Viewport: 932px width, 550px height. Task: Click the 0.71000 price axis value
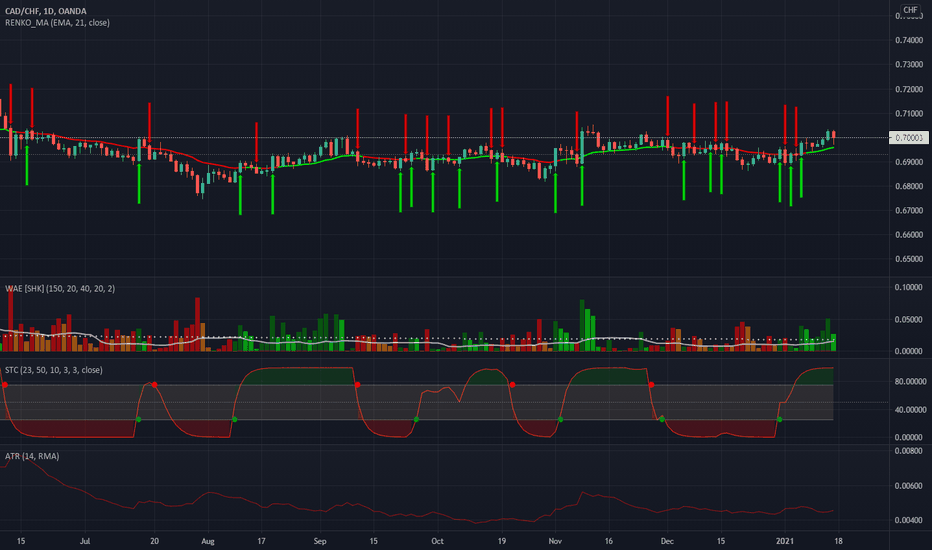pyautogui.click(x=909, y=114)
